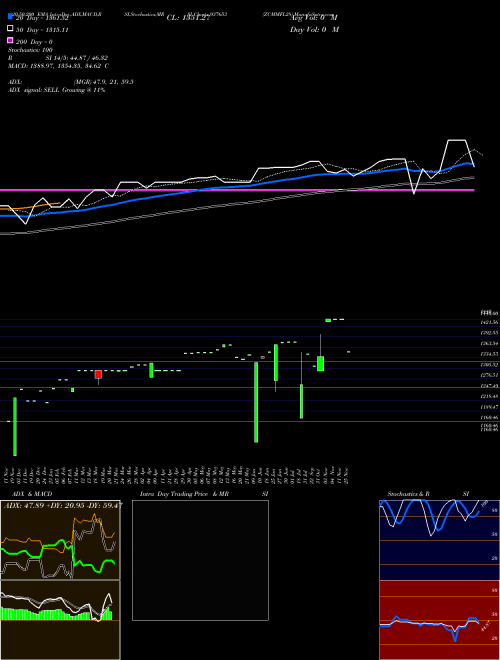The image size is (500, 660).
Task: Click the 'ADX signal: SELL' text
Action: pos(34,90)
